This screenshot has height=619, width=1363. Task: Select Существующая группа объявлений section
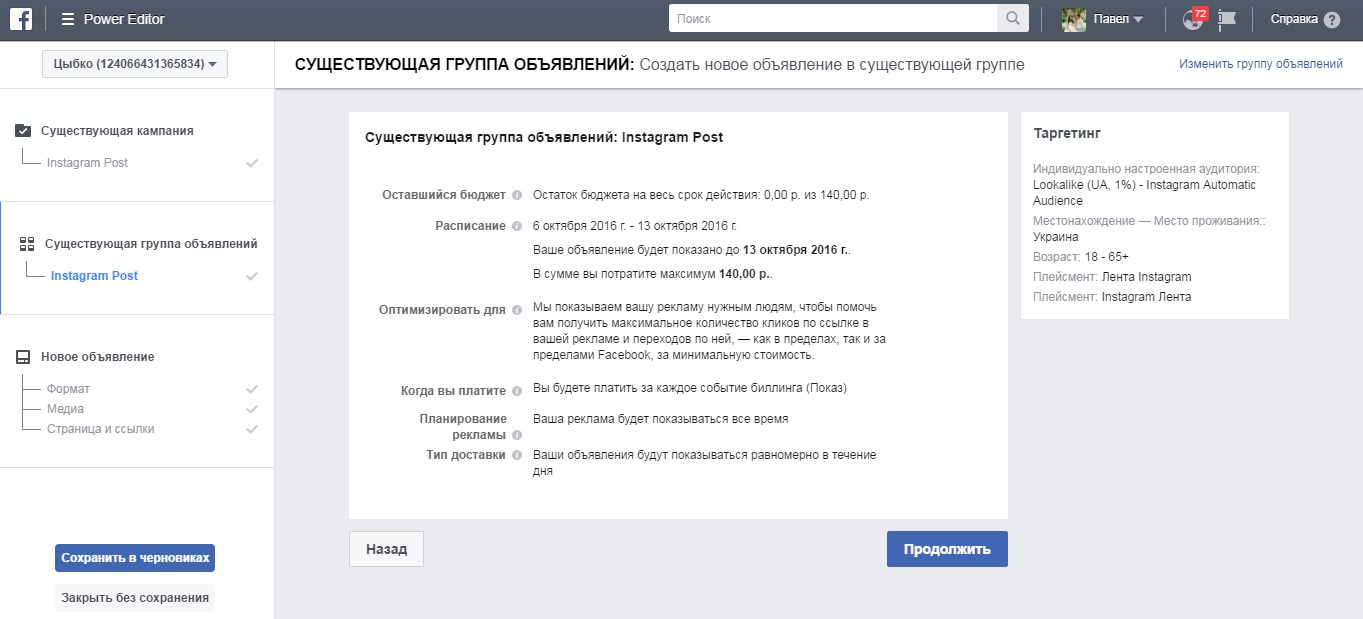(x=151, y=243)
